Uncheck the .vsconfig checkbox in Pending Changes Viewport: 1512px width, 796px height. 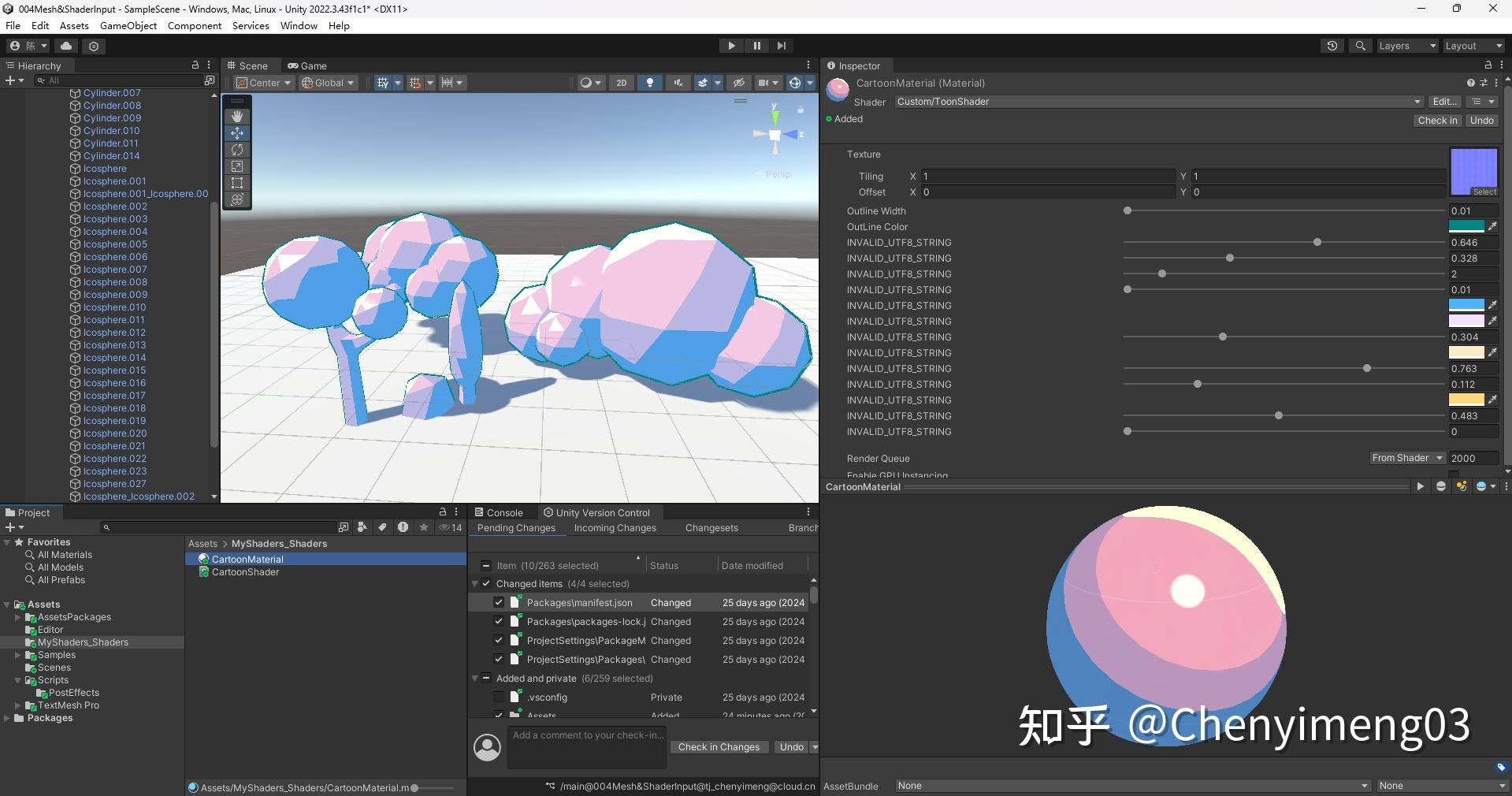pos(499,697)
